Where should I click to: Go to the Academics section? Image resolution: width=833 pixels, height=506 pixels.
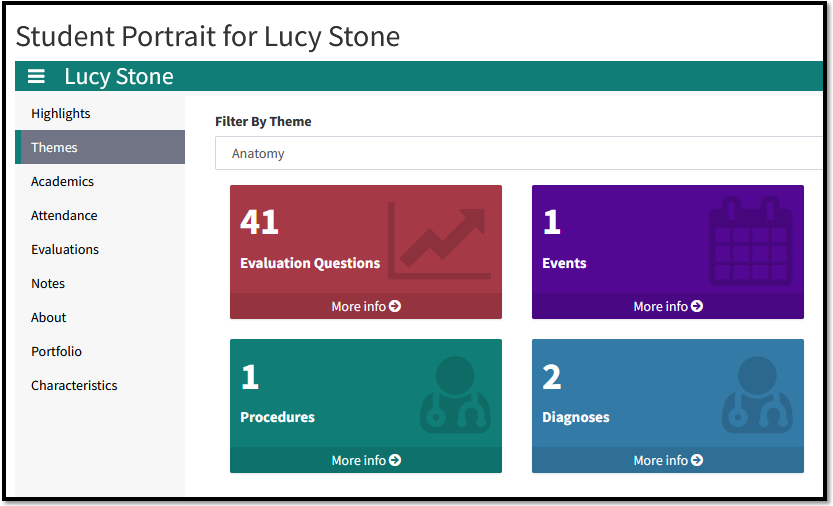[100, 181]
